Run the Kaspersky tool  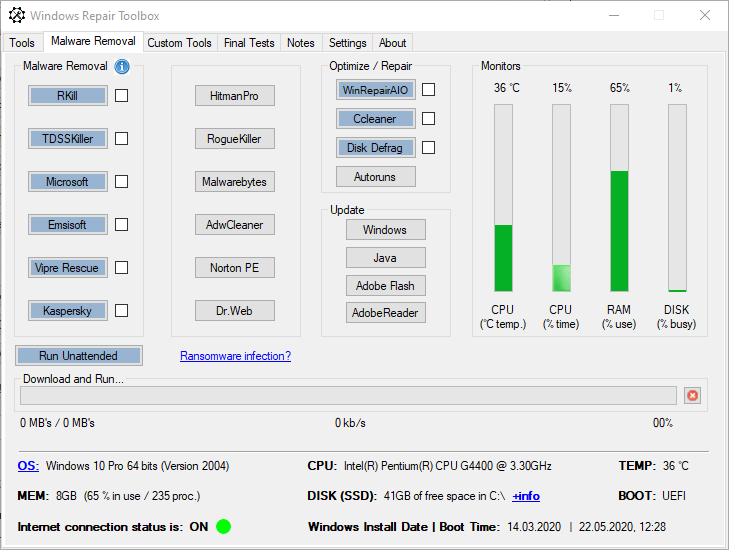68,311
